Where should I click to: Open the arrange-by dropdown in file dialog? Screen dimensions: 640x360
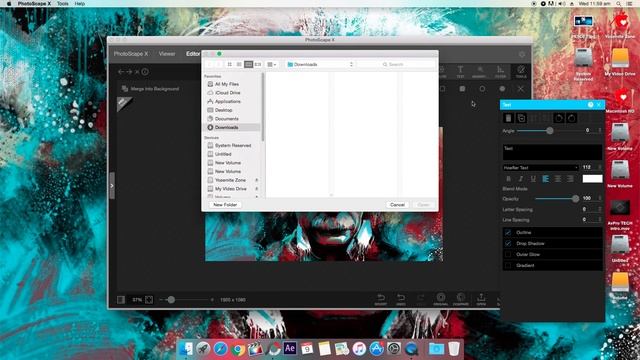pyautogui.click(x=271, y=64)
